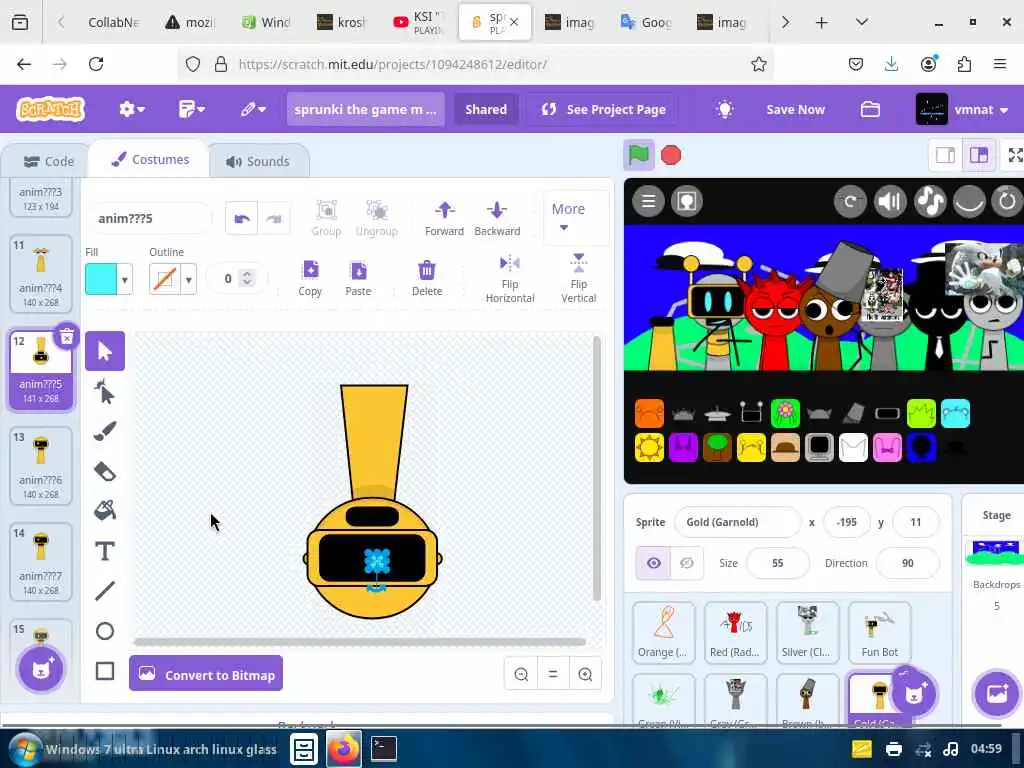Click Save Now
The width and height of the screenshot is (1024, 768).
[x=795, y=110]
